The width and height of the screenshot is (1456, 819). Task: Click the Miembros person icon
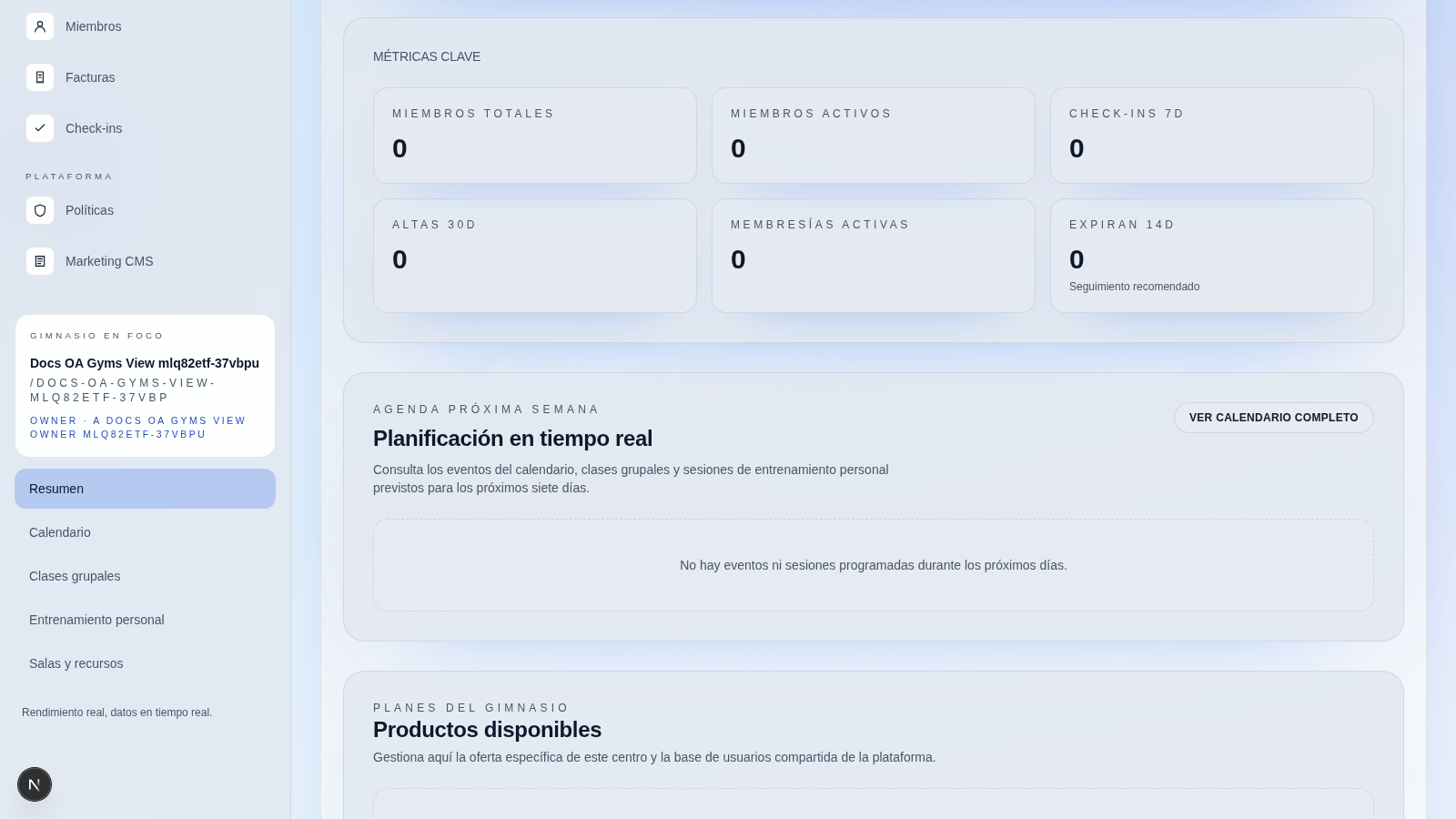(x=40, y=26)
